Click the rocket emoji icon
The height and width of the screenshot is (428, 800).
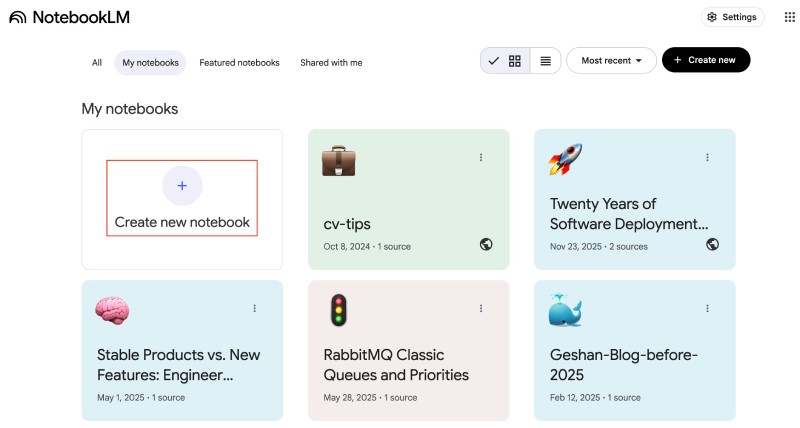pos(565,159)
